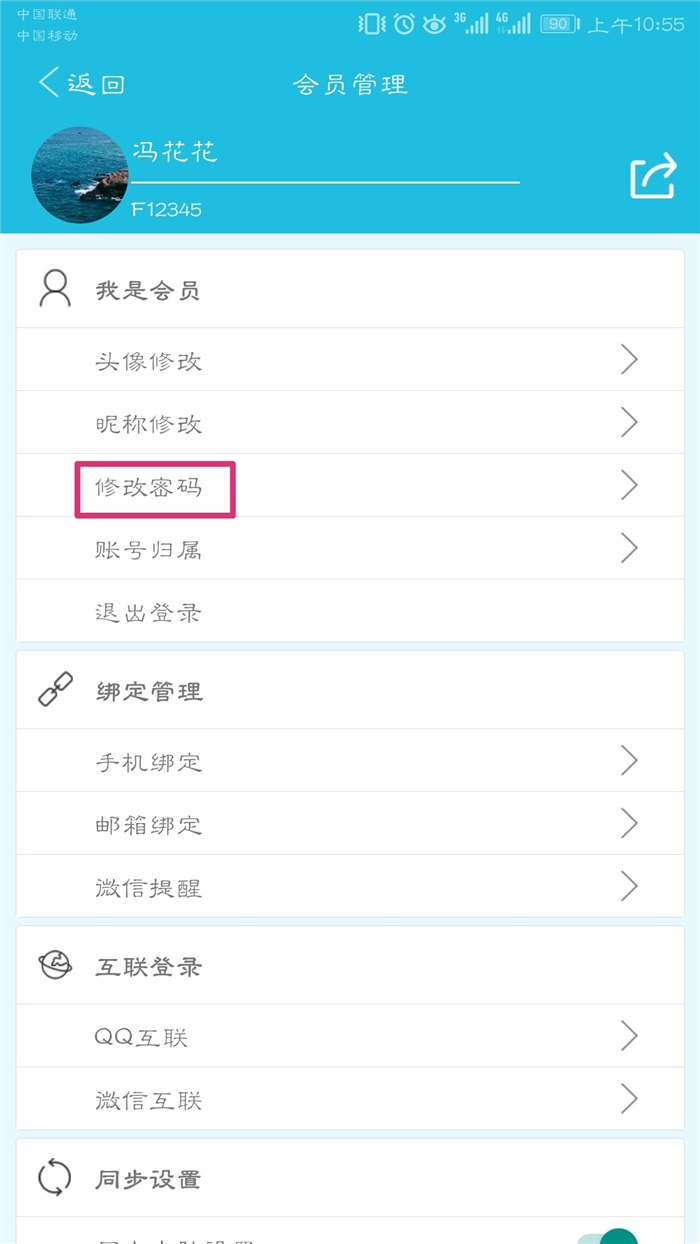Click the chevron beside 账号归属
700x1244 pixels.
[x=629, y=548]
